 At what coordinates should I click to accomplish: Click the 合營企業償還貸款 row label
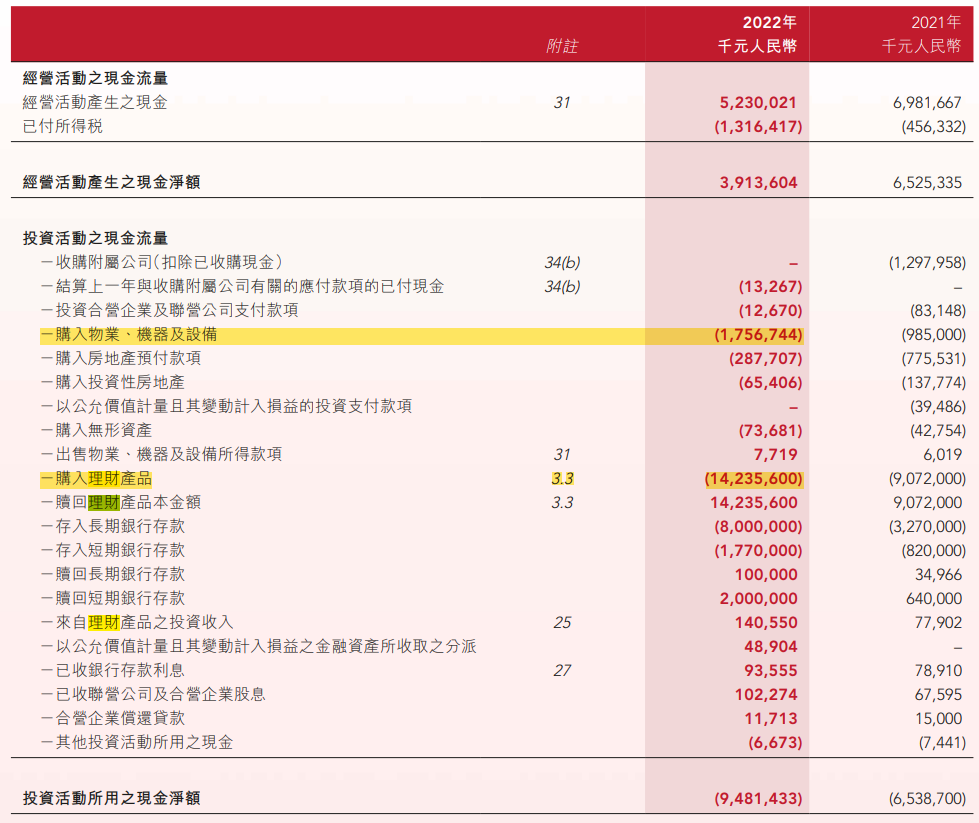(x=113, y=718)
